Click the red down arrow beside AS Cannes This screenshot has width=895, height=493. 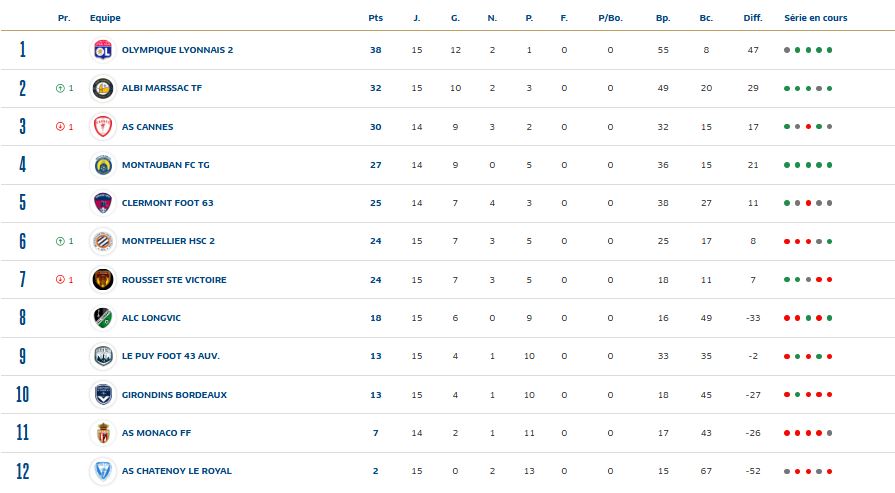point(60,127)
